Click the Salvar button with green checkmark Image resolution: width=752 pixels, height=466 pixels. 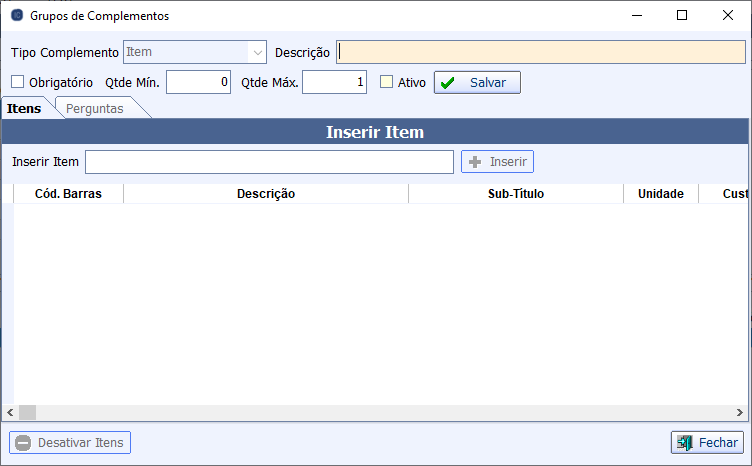(x=477, y=83)
